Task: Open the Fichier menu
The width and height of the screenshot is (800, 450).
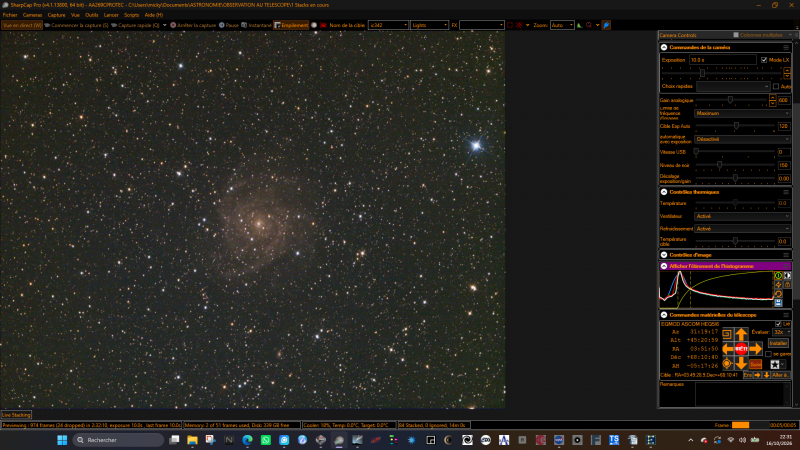Action: [x=10, y=15]
